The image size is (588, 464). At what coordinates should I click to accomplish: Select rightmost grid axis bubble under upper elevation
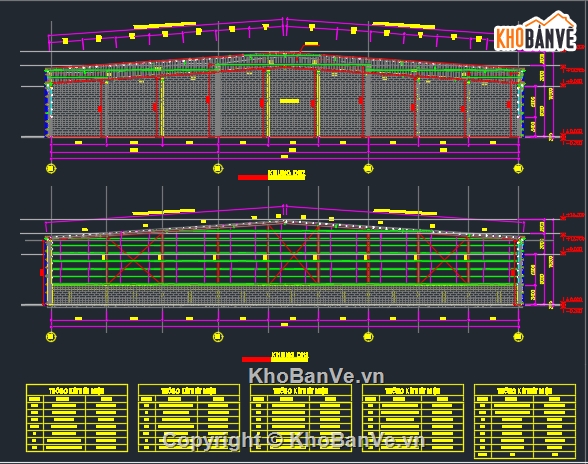(518, 168)
